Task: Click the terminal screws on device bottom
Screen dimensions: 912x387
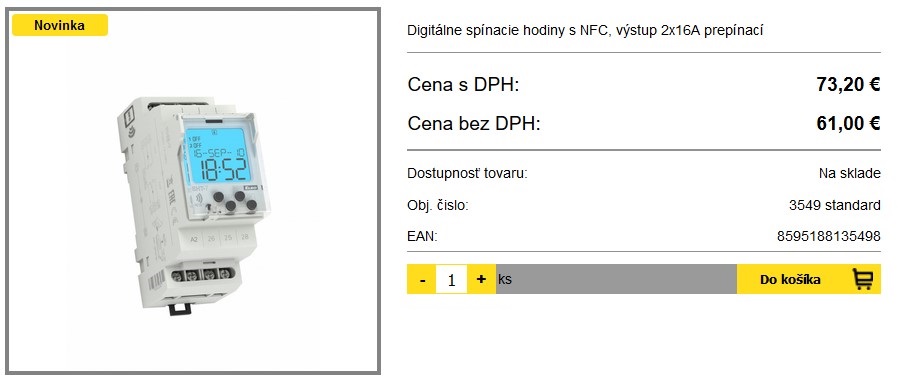Action: (203, 274)
